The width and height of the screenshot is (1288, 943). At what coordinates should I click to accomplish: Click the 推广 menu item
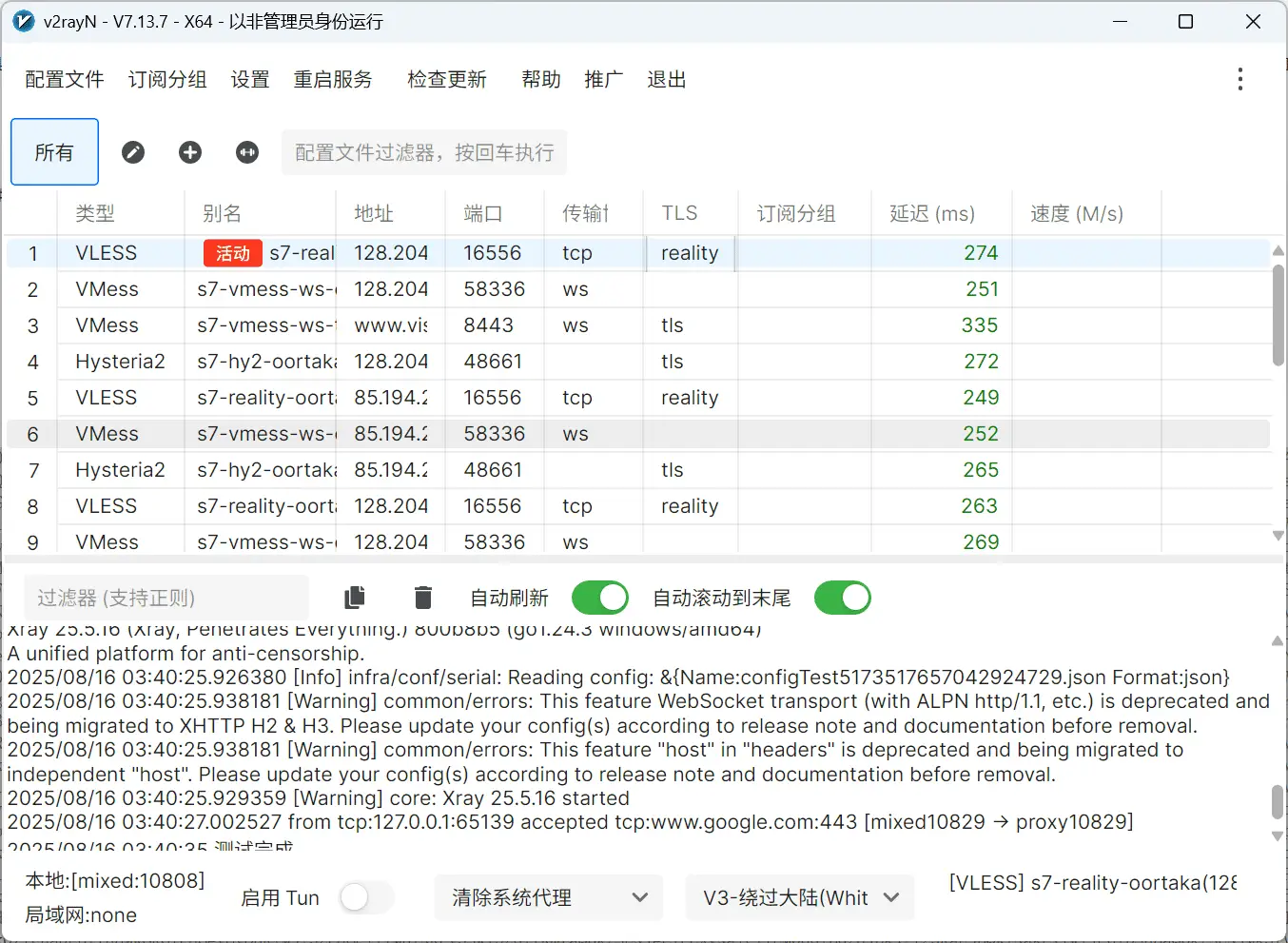(x=603, y=79)
